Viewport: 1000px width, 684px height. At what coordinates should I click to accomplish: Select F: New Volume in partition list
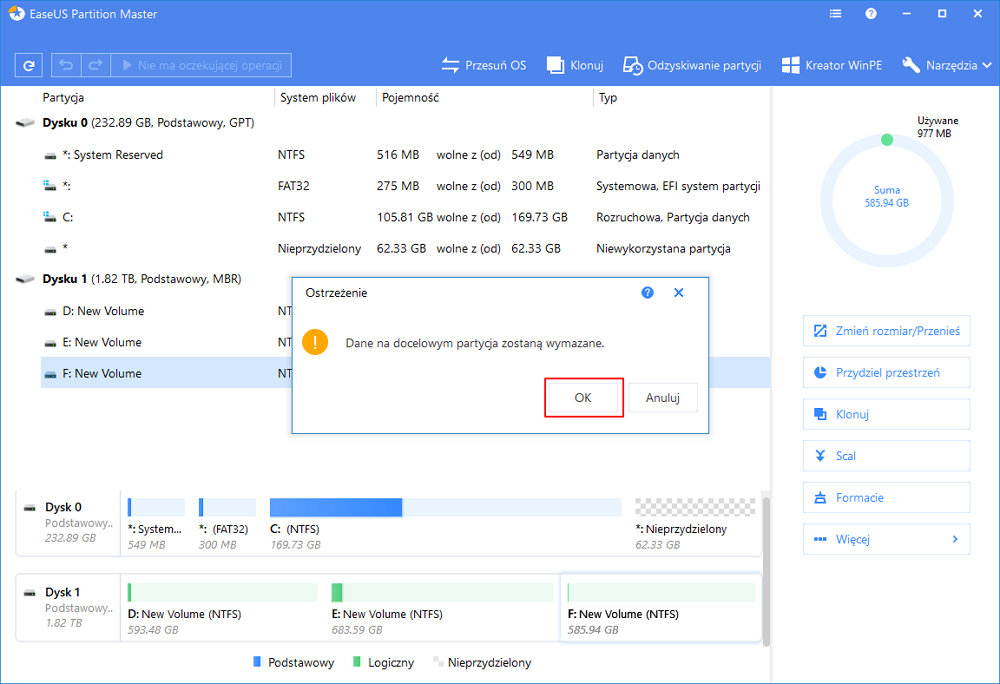coord(166,374)
